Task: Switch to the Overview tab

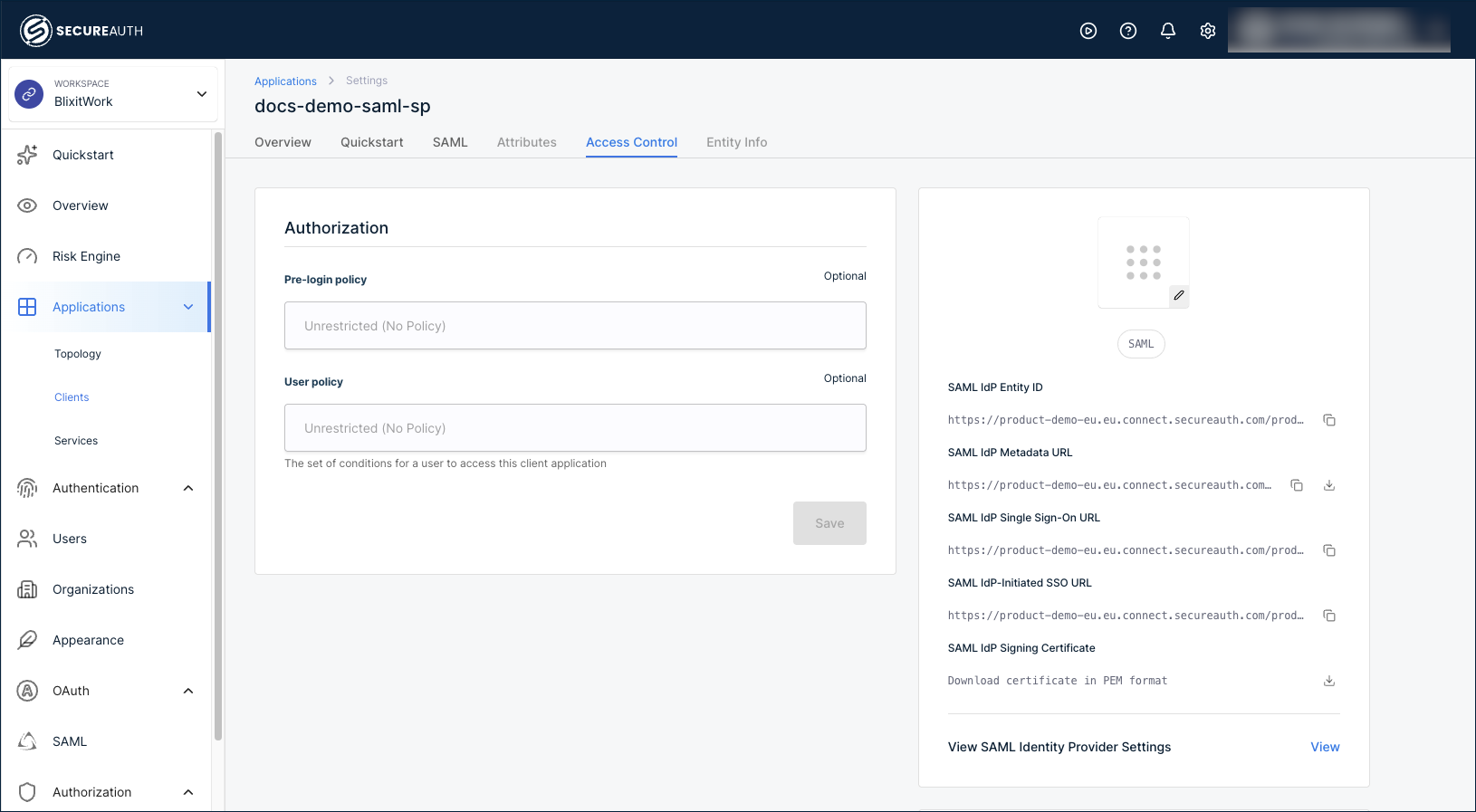Action: click(283, 142)
